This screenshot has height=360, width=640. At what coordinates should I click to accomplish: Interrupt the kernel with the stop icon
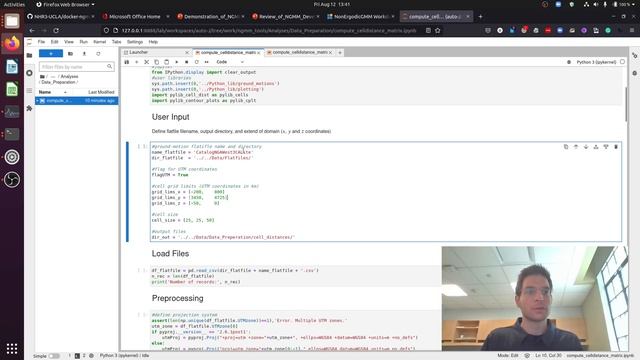pyautogui.click(x=187, y=62)
